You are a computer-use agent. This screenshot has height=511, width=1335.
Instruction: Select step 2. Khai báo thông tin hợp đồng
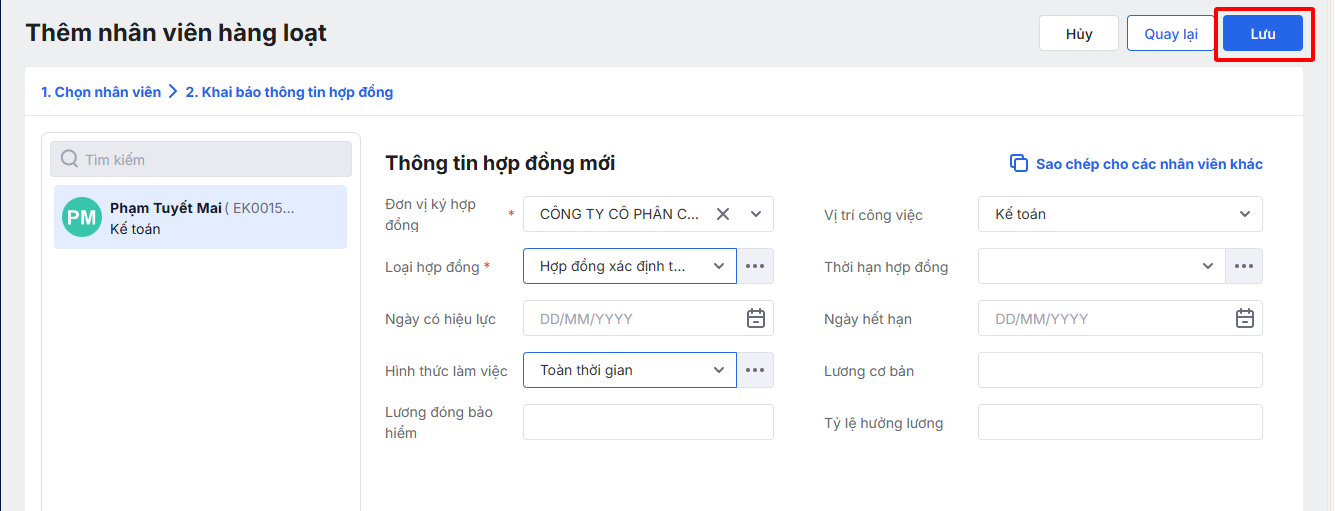point(289,92)
